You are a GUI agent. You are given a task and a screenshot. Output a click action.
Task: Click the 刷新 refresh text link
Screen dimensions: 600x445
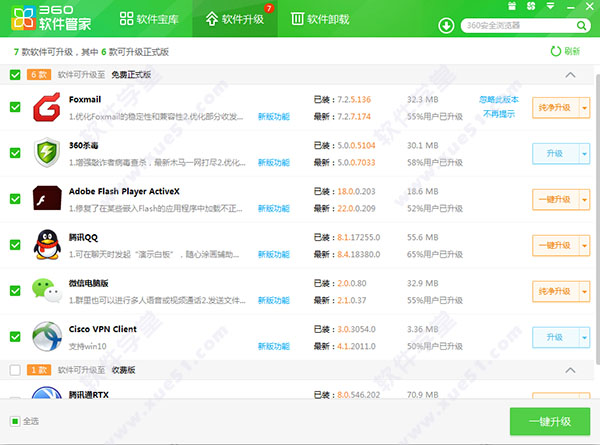[572, 51]
